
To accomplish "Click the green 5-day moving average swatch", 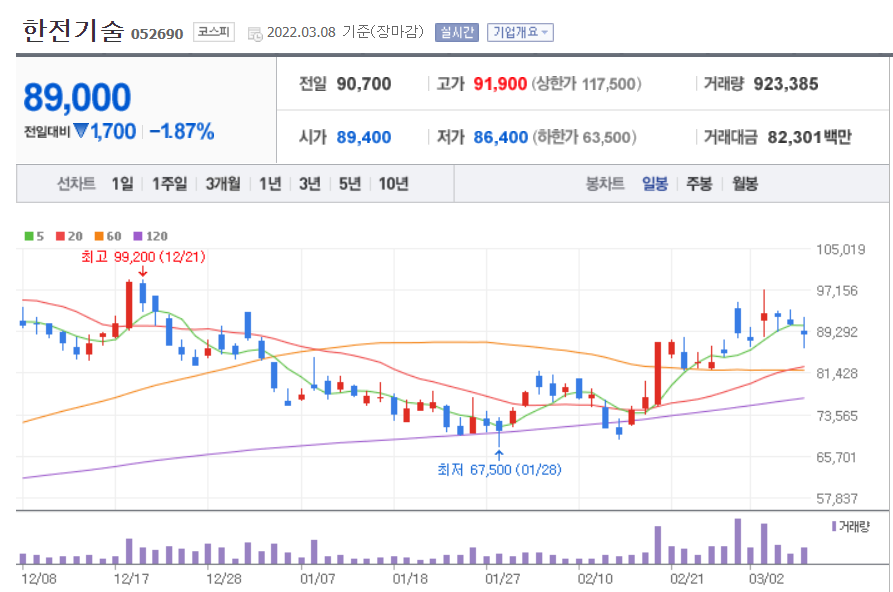I will coord(29,236).
